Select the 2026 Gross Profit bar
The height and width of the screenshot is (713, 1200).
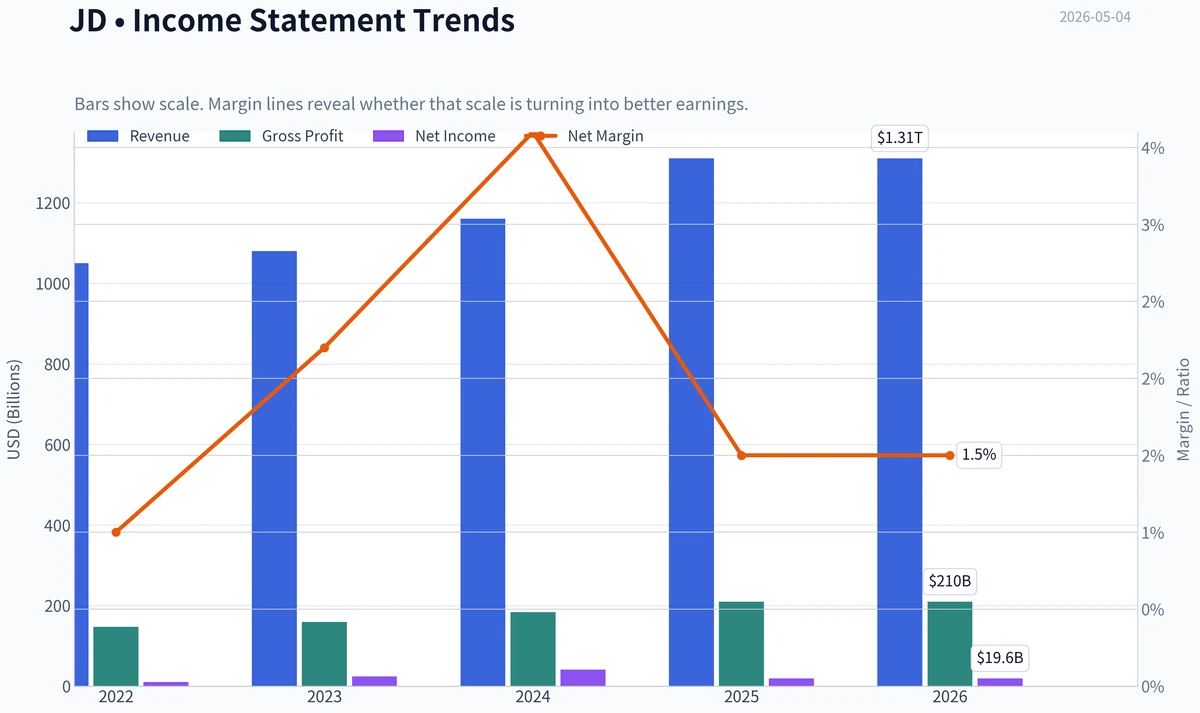click(950, 644)
